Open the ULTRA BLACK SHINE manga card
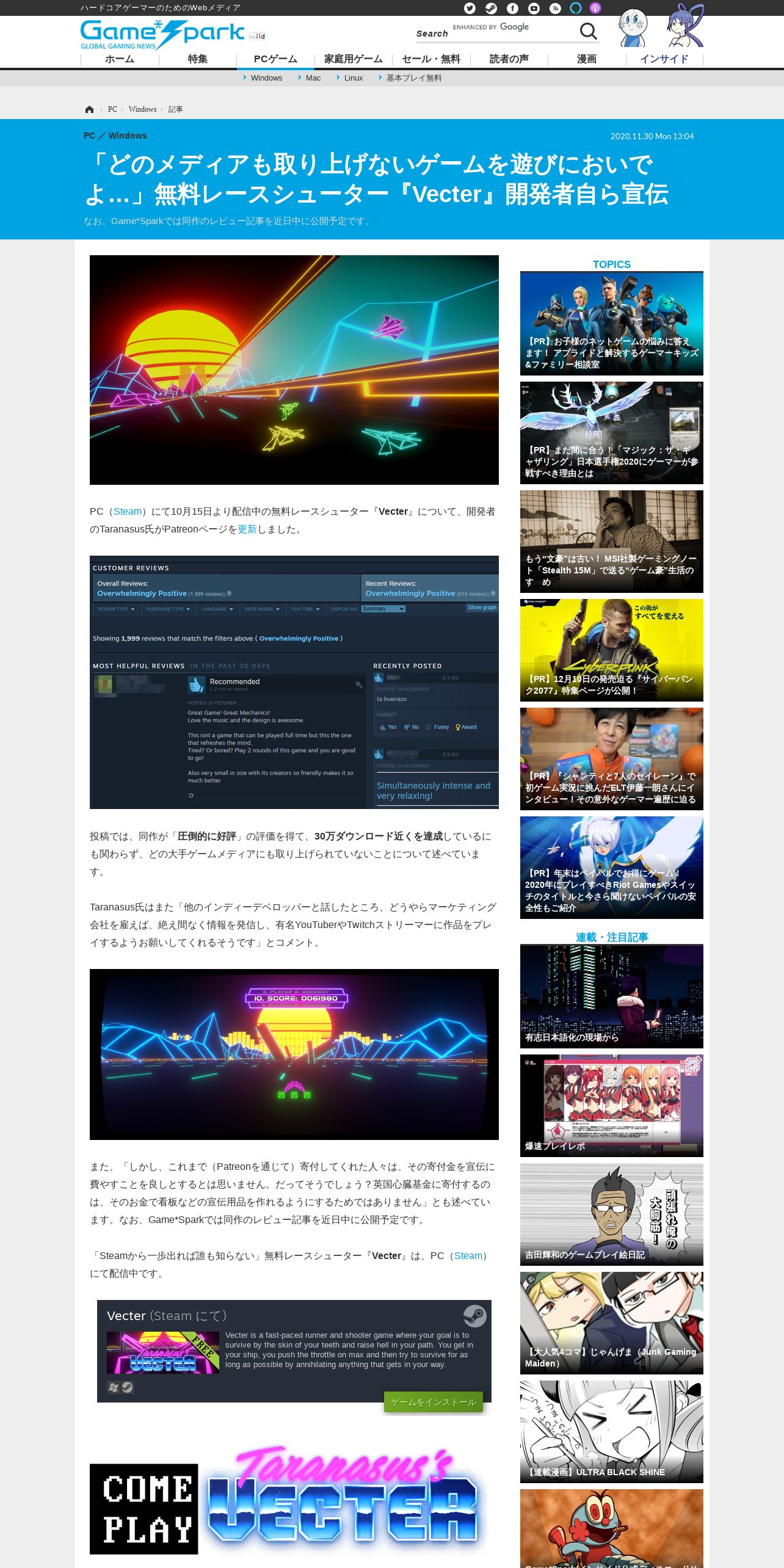The height and width of the screenshot is (1568, 784). (612, 1432)
